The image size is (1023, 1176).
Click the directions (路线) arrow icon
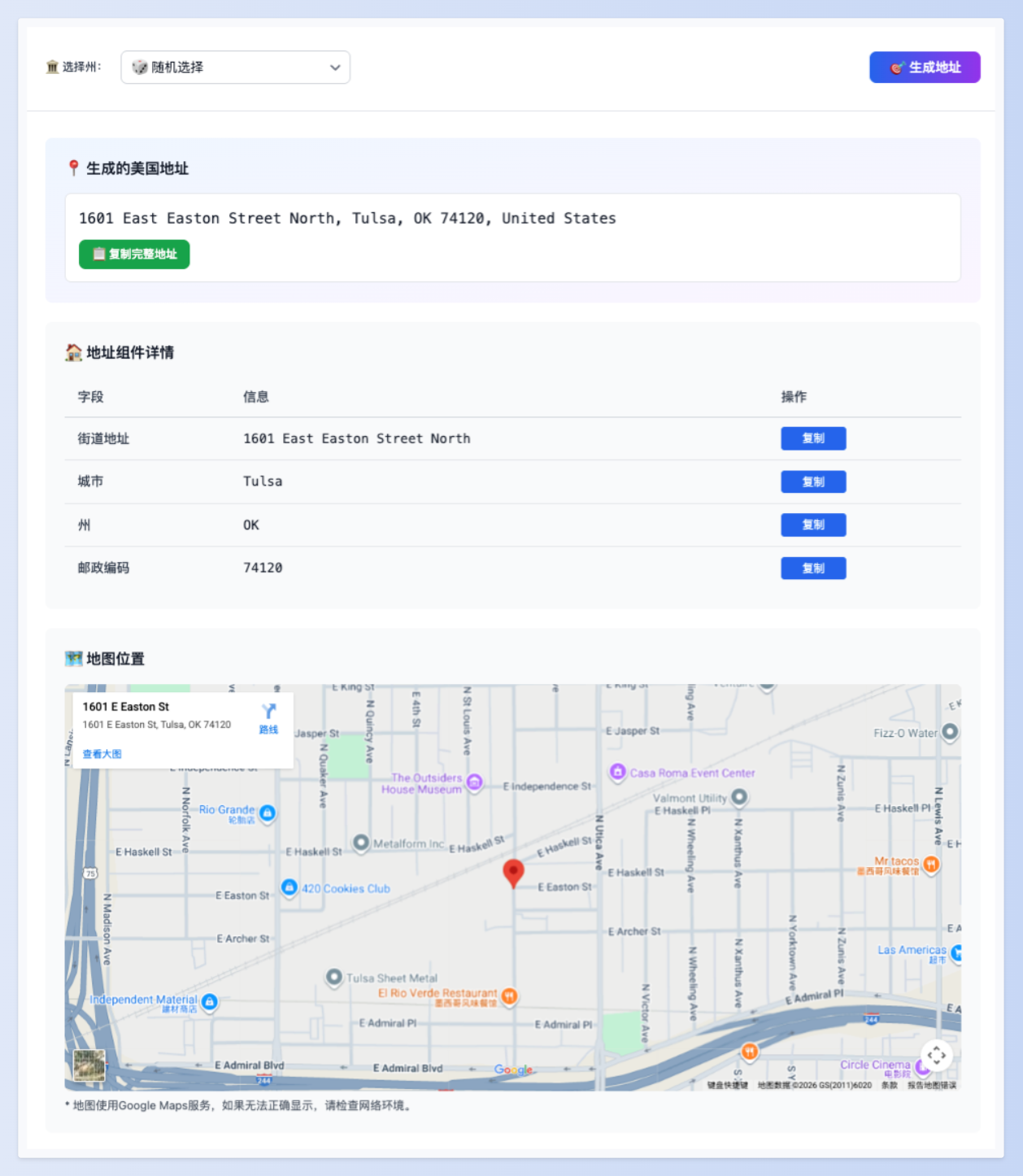268,712
